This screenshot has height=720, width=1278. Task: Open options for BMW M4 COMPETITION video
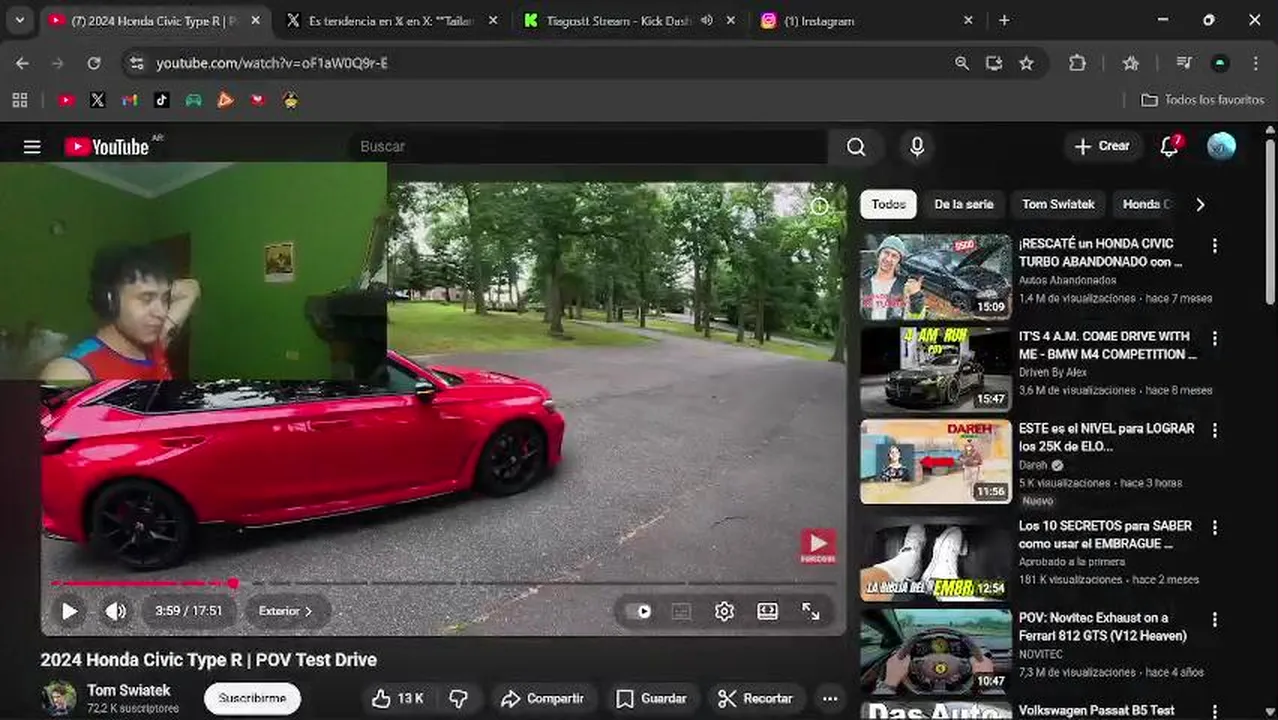click(1215, 339)
